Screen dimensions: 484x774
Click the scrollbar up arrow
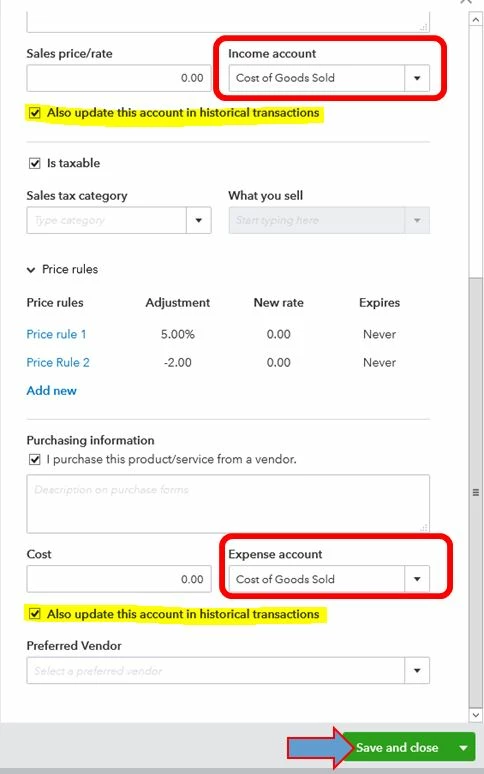(x=476, y=19)
